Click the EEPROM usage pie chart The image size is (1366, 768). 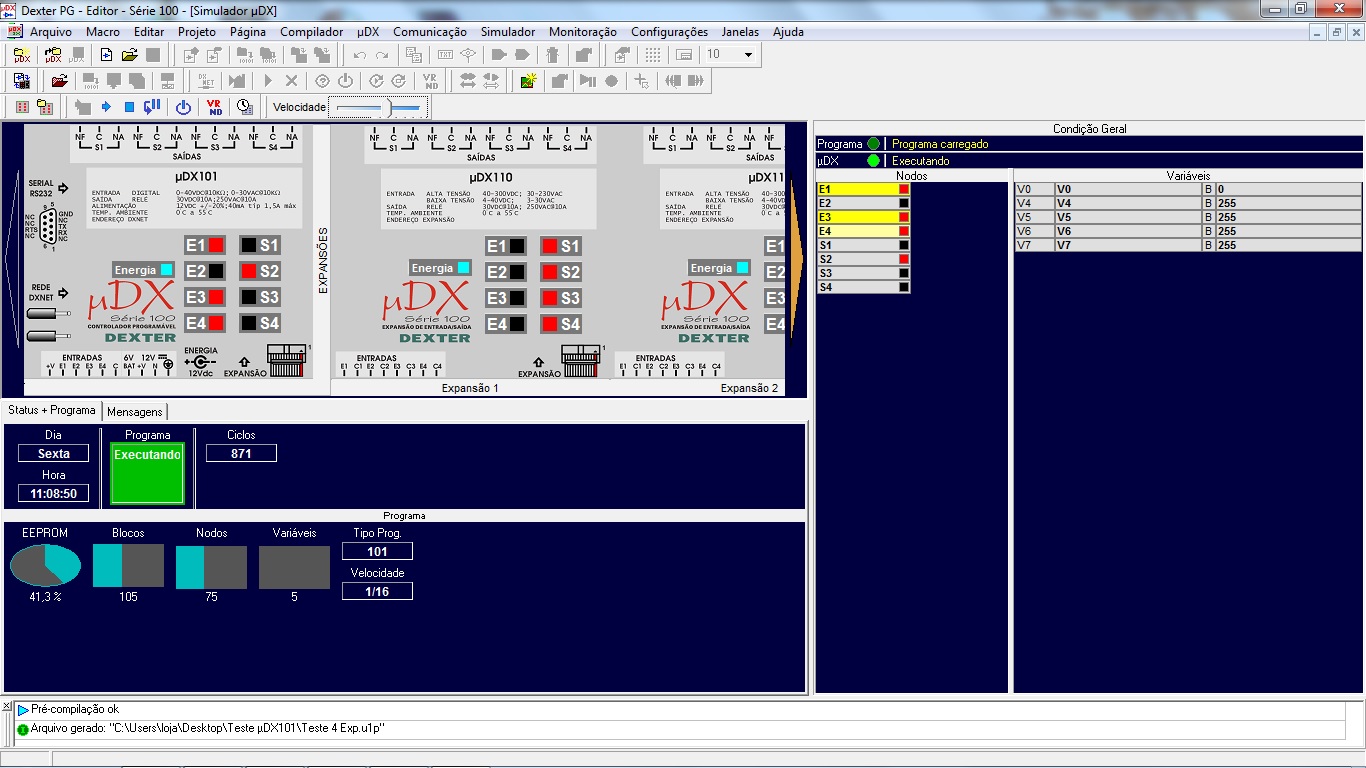pyautogui.click(x=45, y=566)
